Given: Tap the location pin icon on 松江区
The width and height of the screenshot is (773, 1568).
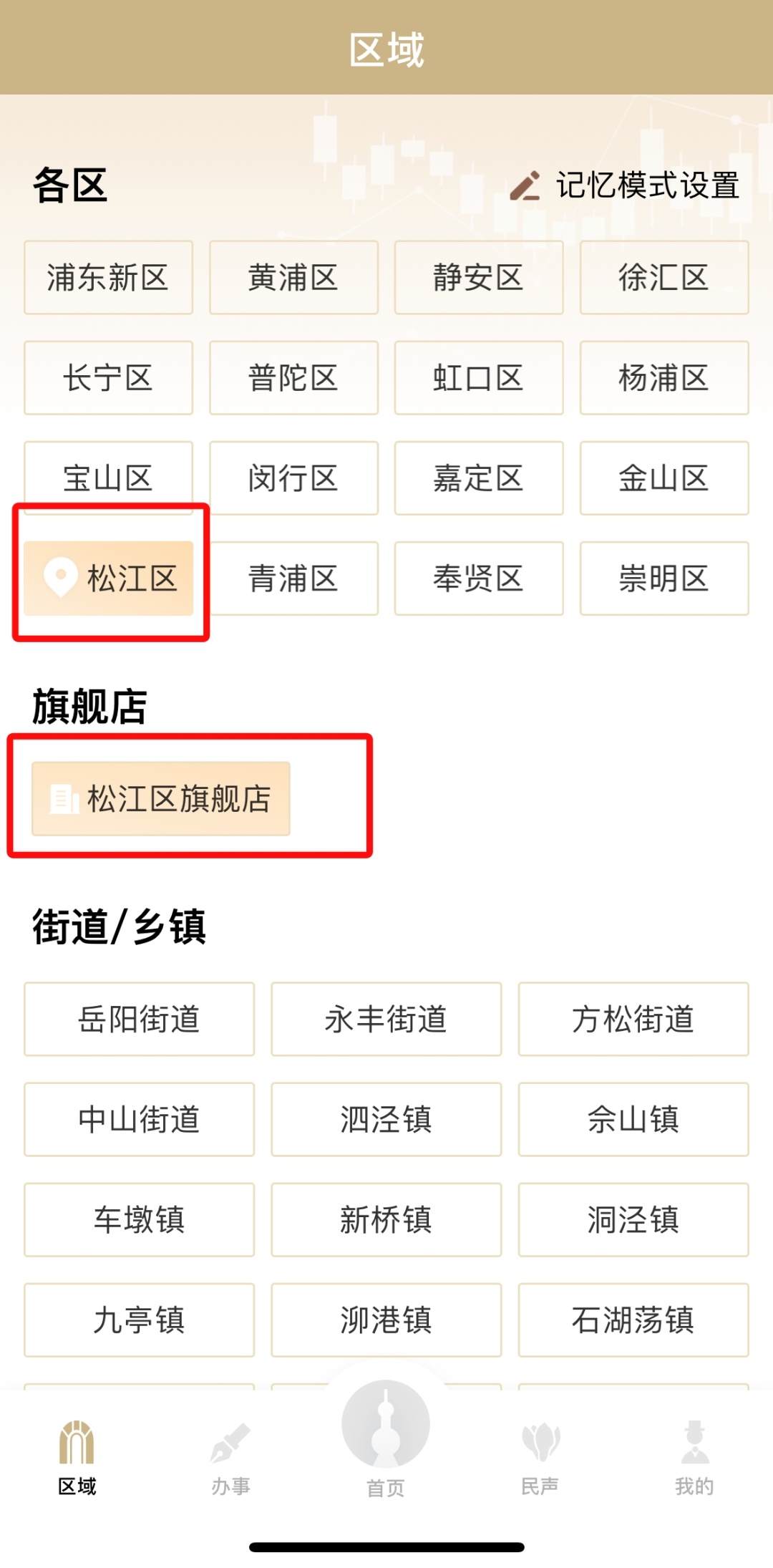Looking at the screenshot, I should pyautogui.click(x=61, y=577).
